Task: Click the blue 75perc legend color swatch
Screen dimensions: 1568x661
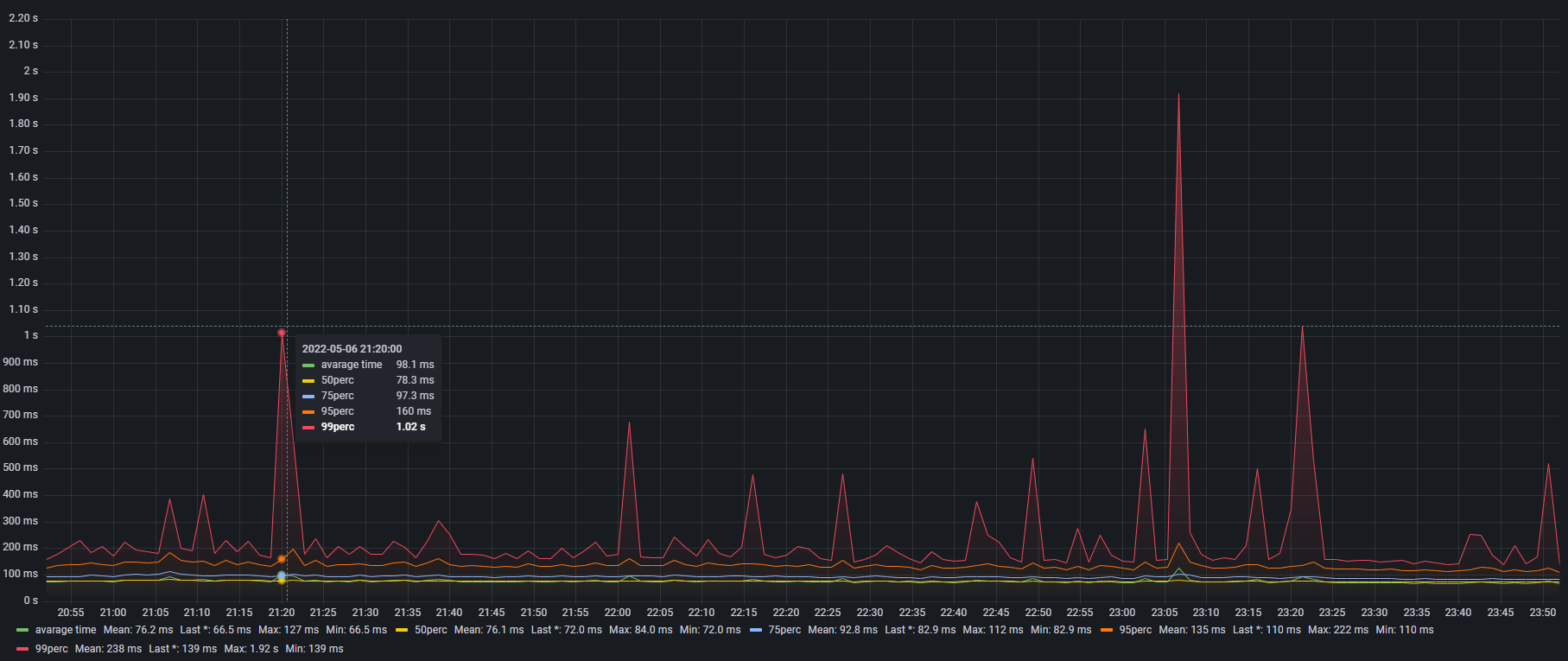Action: (x=756, y=630)
